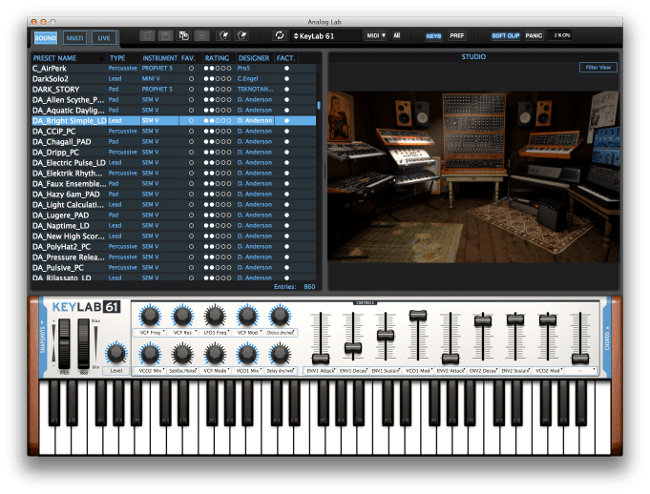Screen dimensions: 650x494
Task: Switch to the LIVE tab
Action: [x=104, y=38]
